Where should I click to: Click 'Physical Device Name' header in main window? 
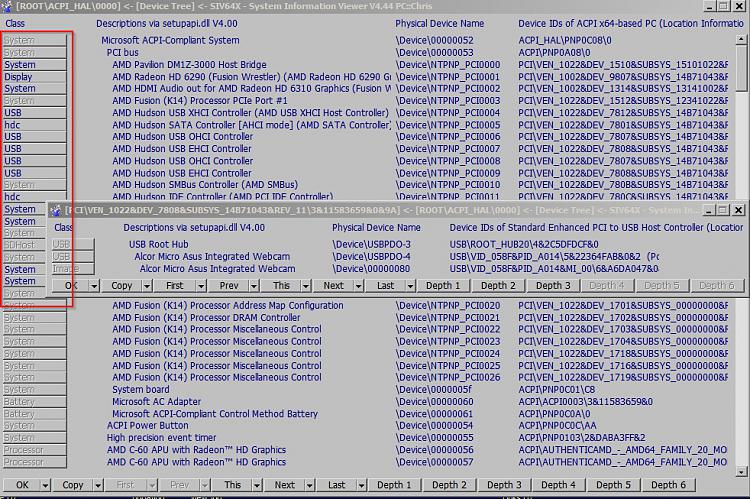[440, 23]
